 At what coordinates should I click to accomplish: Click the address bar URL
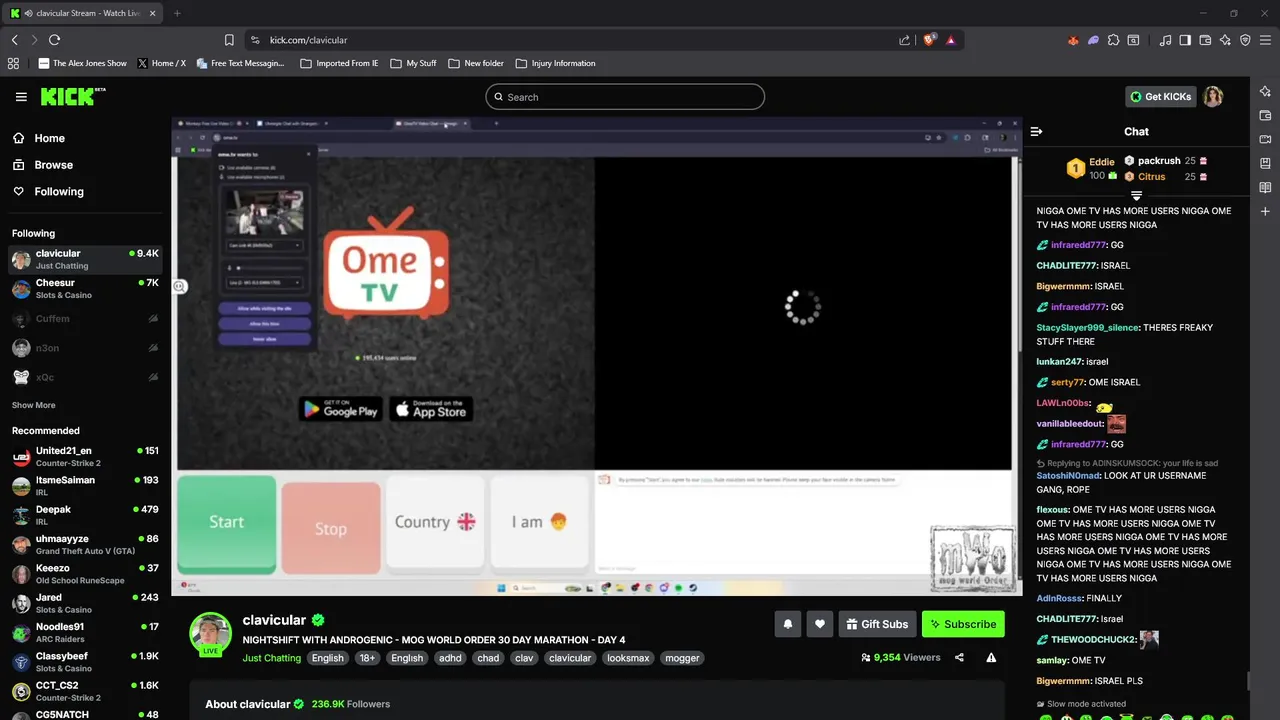tap(308, 40)
